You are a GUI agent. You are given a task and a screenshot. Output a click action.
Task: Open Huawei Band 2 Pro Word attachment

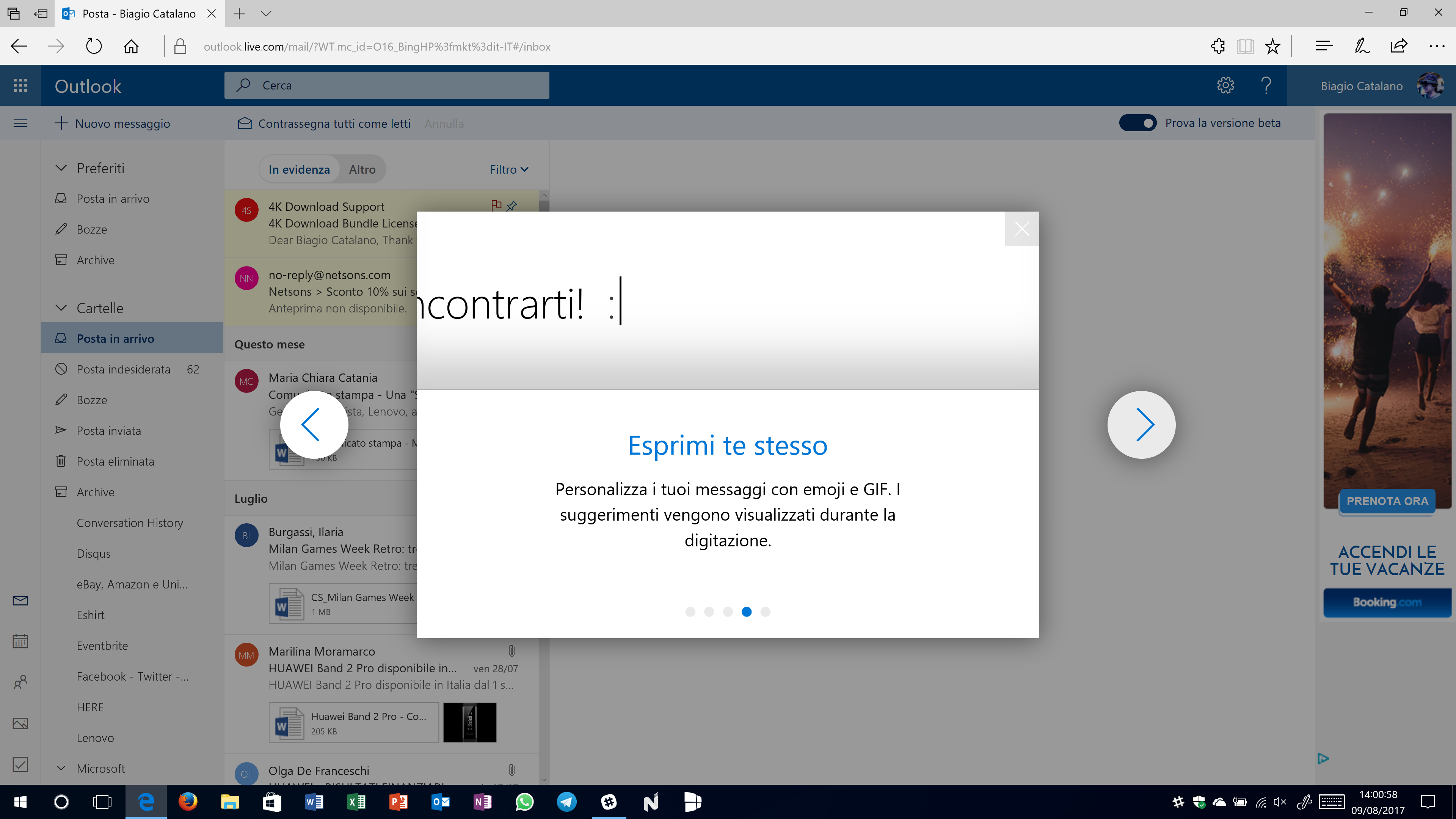click(354, 722)
